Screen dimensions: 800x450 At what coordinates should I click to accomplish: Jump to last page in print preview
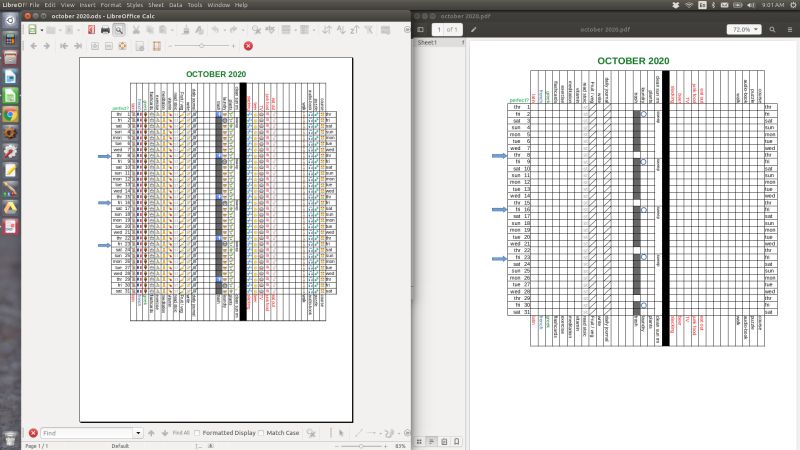[78, 46]
